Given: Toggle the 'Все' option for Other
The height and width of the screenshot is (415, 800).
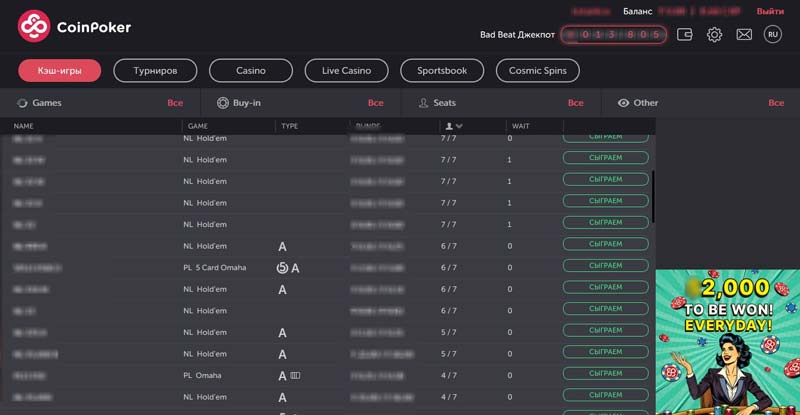Looking at the screenshot, I should pyautogui.click(x=775, y=103).
